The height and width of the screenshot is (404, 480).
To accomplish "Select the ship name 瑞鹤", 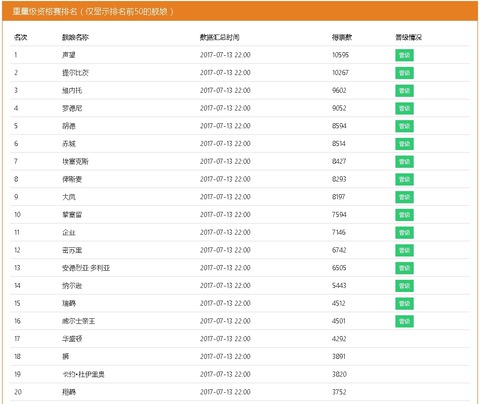I will 69,303.
